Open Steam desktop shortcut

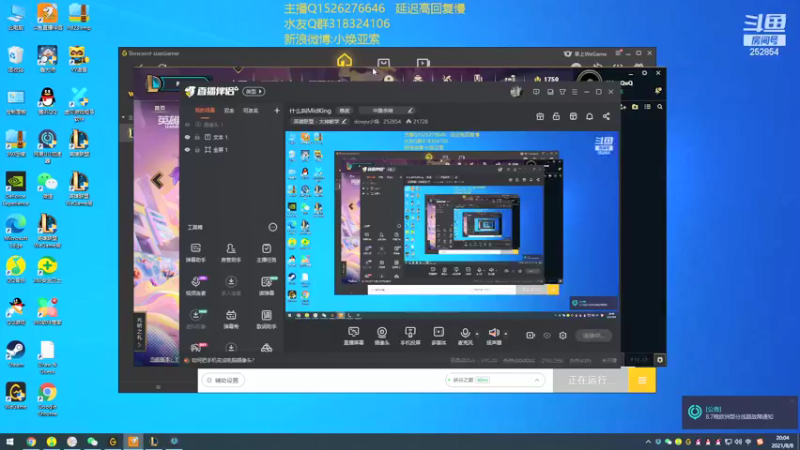click(x=15, y=354)
